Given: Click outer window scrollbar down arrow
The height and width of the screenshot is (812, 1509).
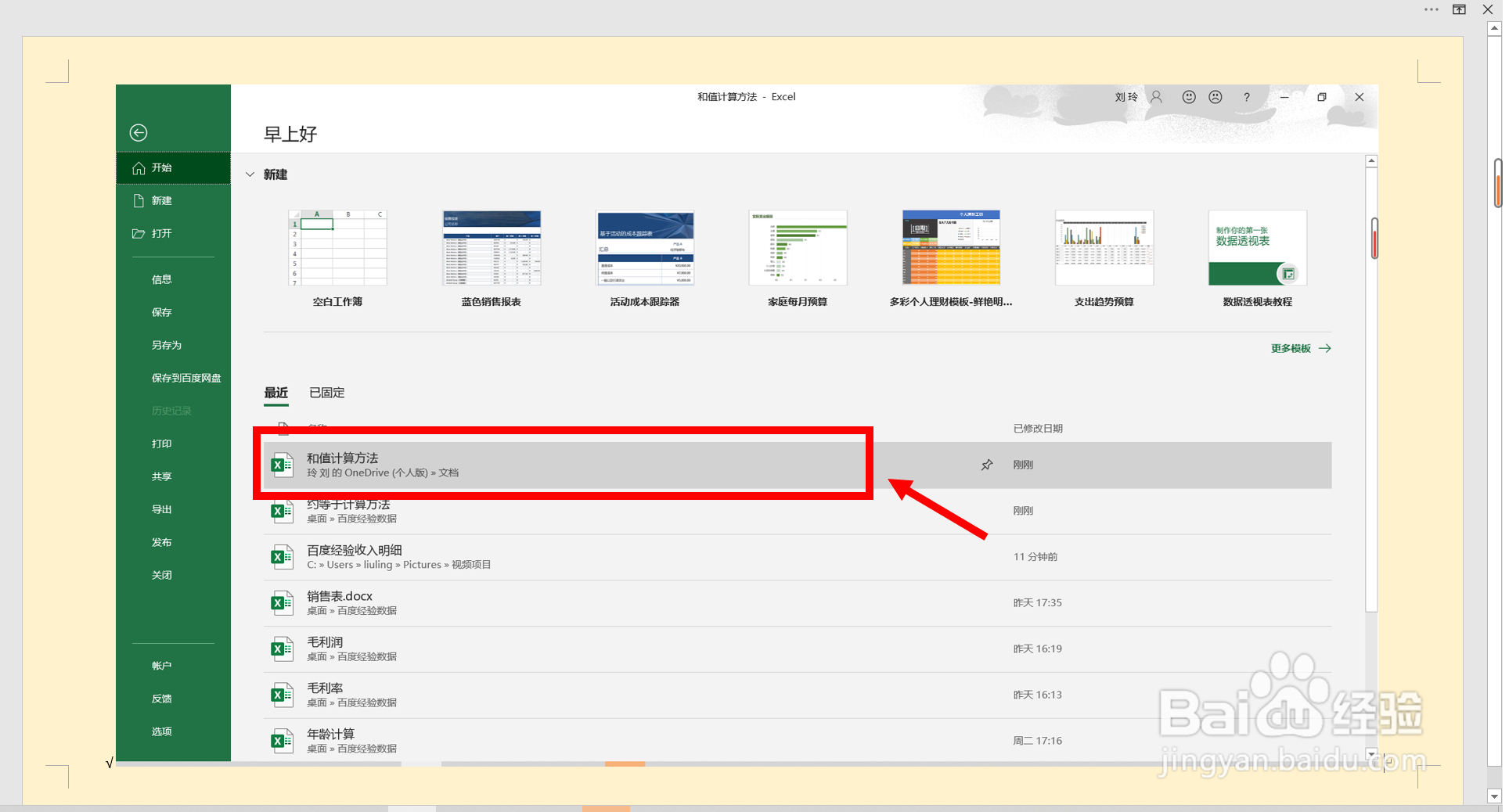Looking at the screenshot, I should (x=1494, y=796).
